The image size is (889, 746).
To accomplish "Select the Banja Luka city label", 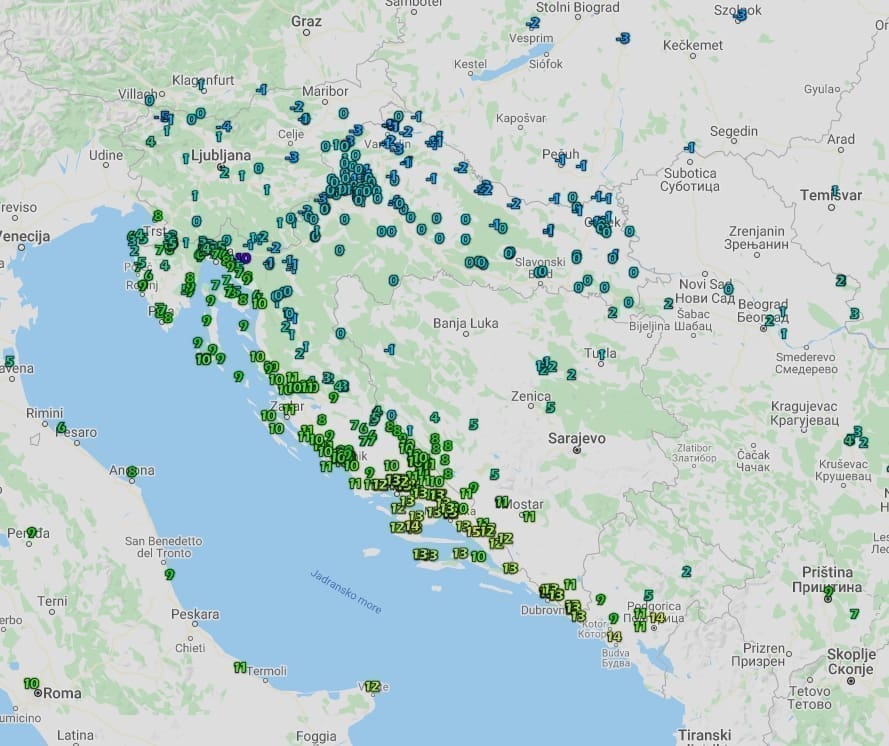I will (466, 323).
